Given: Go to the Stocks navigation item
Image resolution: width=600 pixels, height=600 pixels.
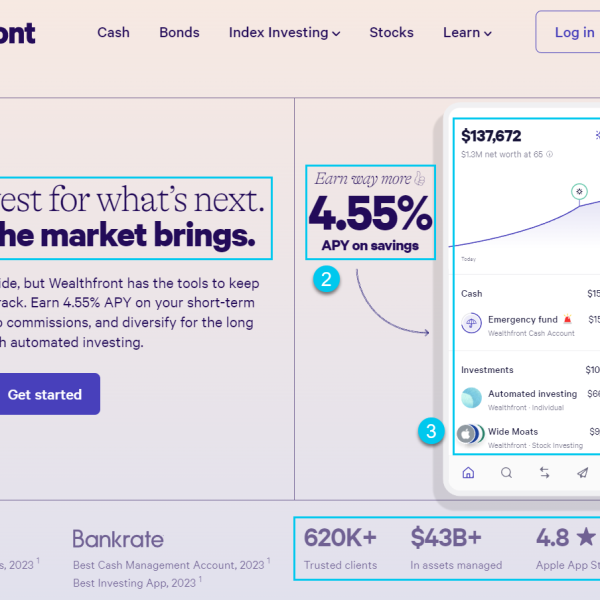Looking at the screenshot, I should 391,33.
